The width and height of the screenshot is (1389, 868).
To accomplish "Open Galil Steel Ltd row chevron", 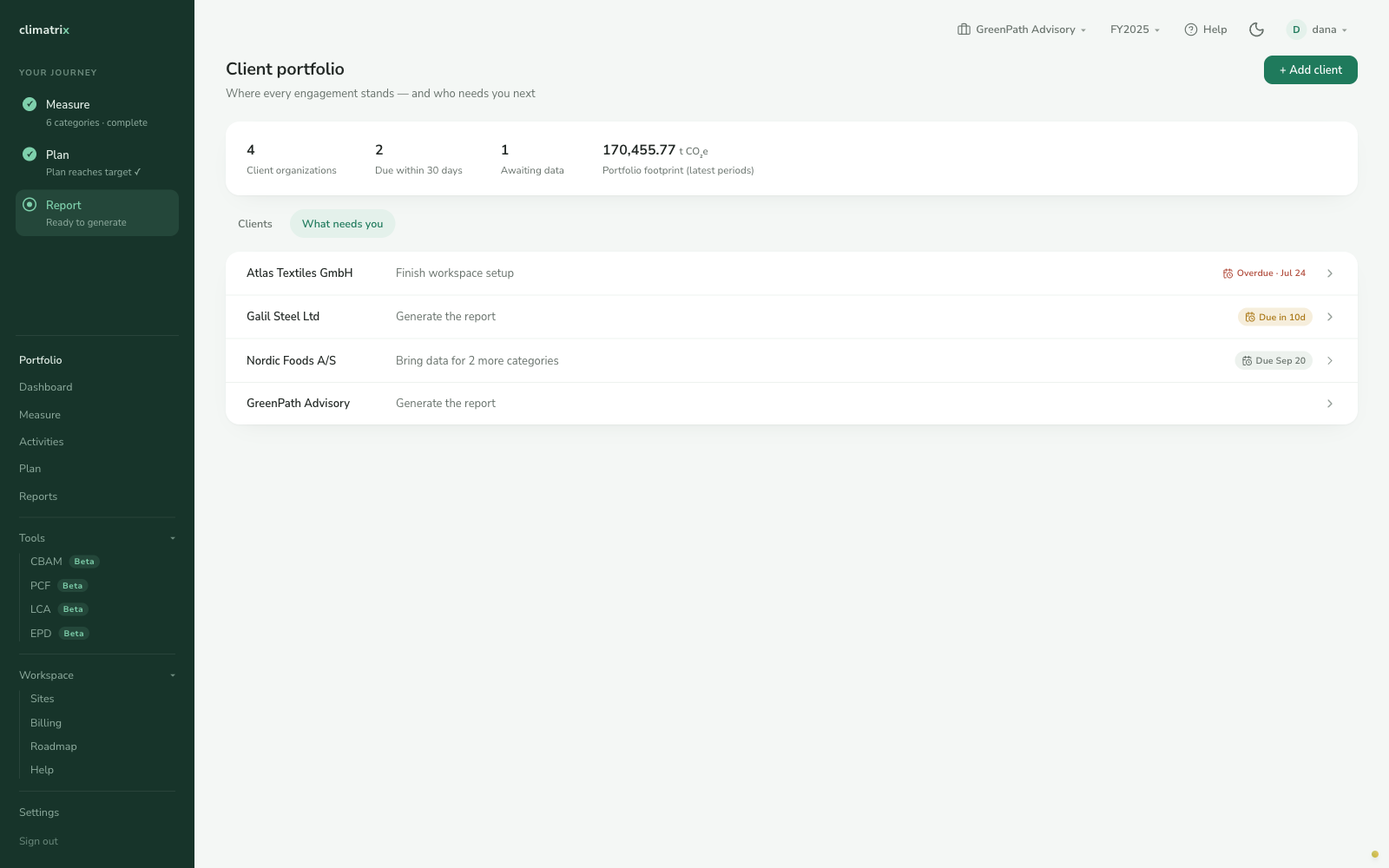I will [1329, 317].
